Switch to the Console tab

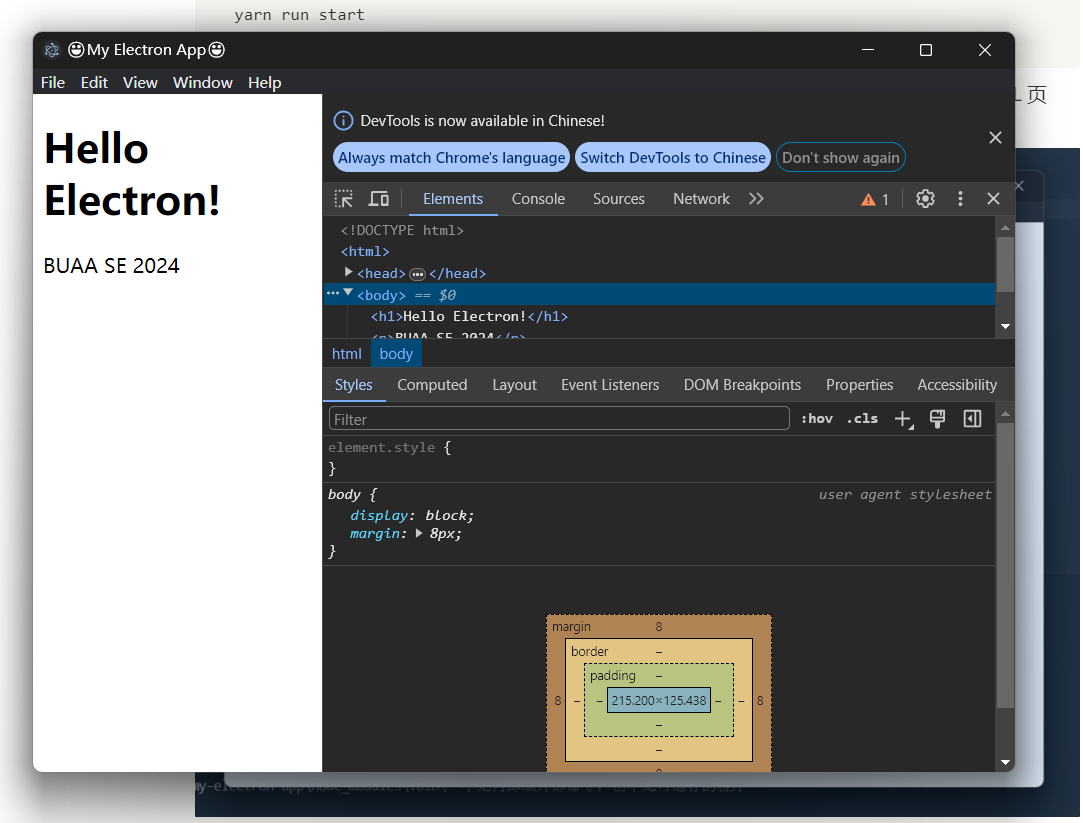[538, 199]
